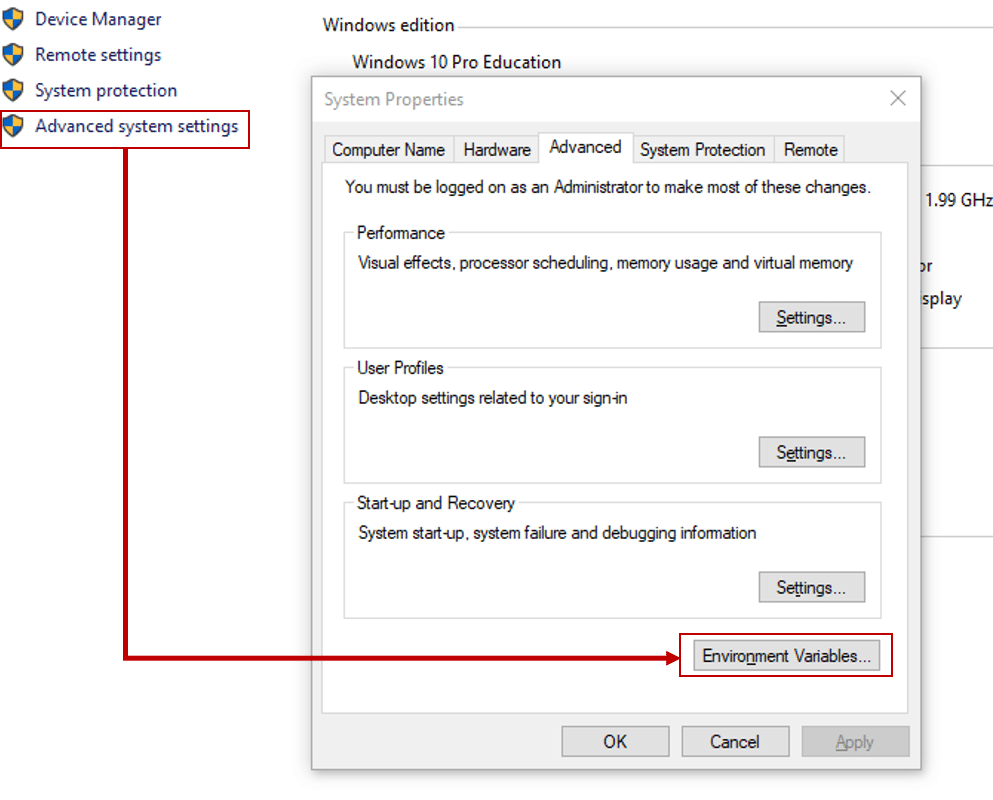Image resolution: width=993 pixels, height=800 pixels.
Task: Open Device Manager
Action: pyautogui.click(x=98, y=18)
